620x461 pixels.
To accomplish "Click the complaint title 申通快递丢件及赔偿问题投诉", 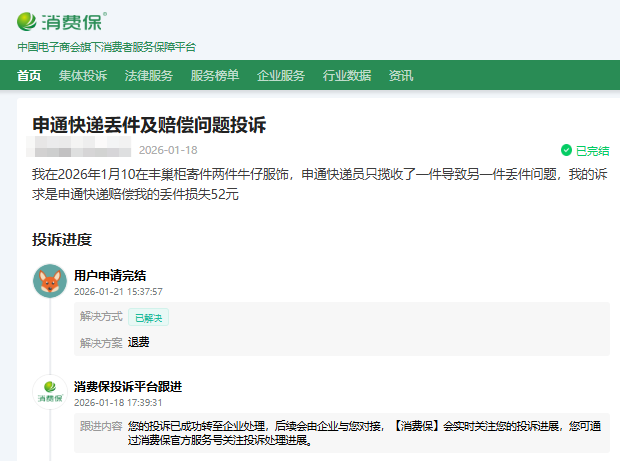I will 149,125.
